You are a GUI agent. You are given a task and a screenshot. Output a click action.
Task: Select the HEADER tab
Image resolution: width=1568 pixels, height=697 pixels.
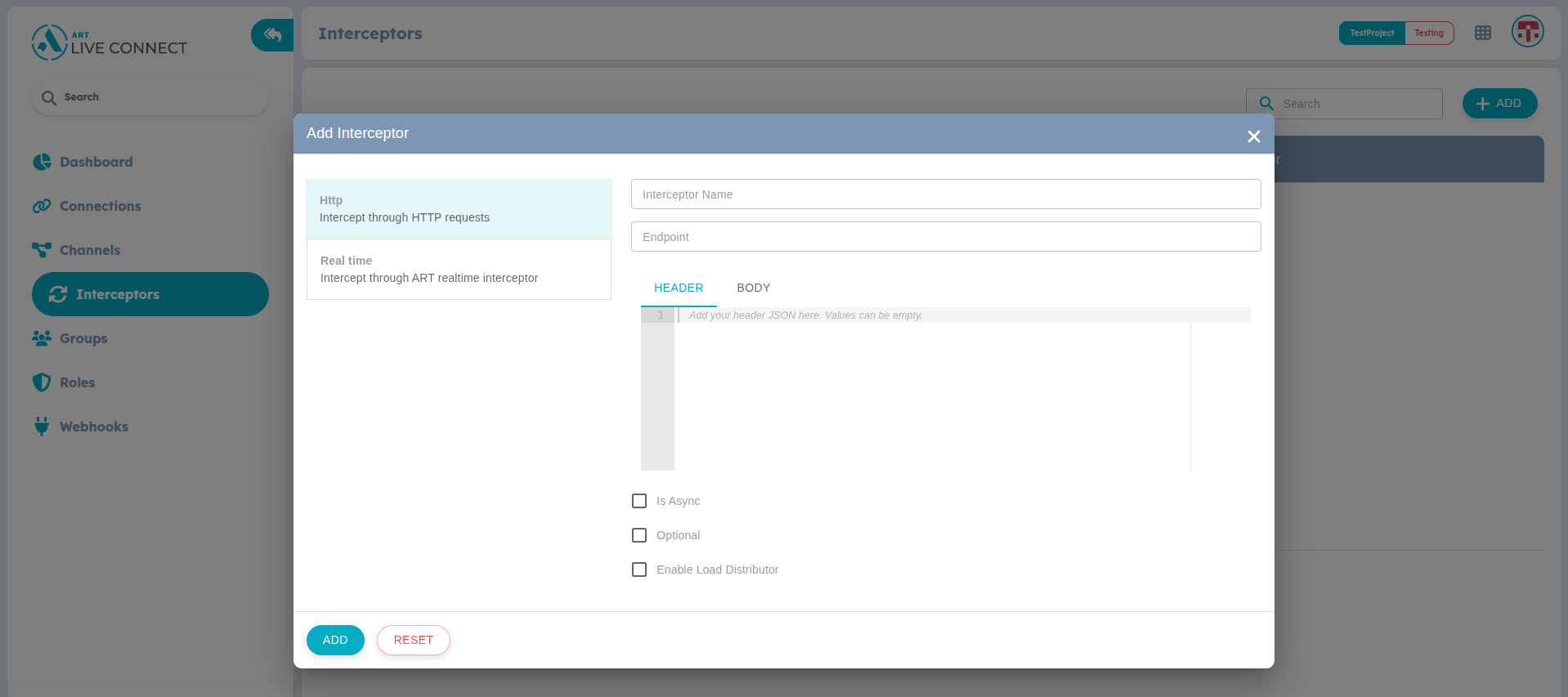(679, 288)
